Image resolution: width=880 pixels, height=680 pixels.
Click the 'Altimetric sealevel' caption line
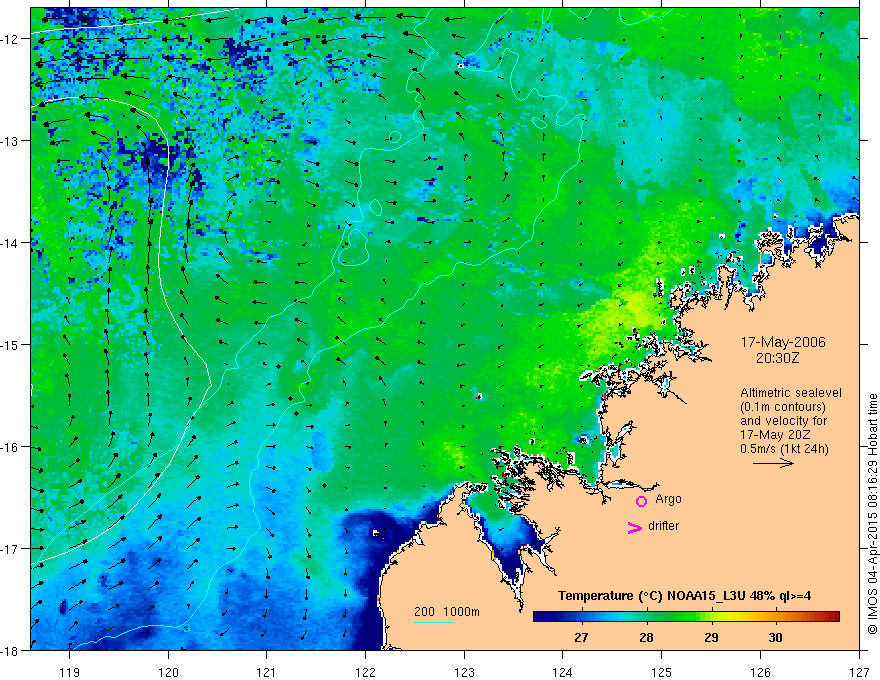(791, 393)
